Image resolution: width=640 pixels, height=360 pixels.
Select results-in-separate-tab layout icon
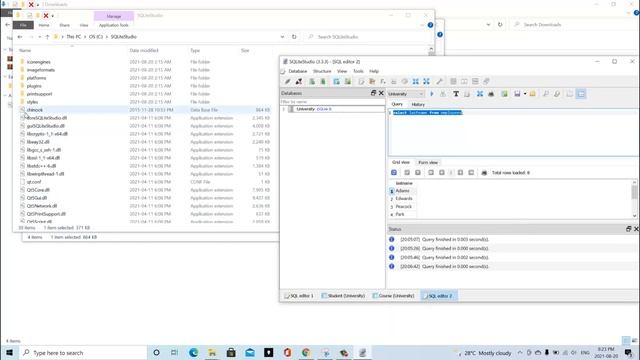570,94
